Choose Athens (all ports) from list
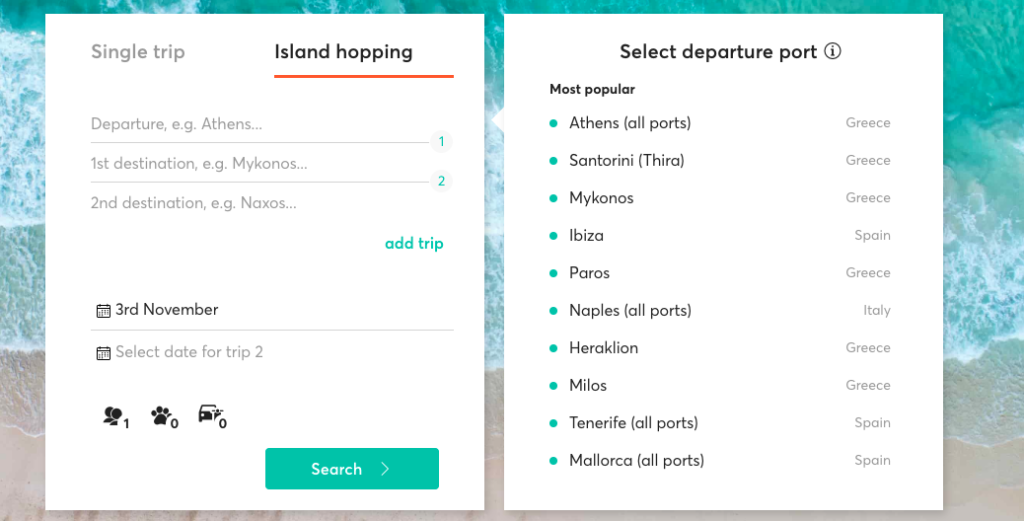1024x521 pixels. tap(720, 123)
